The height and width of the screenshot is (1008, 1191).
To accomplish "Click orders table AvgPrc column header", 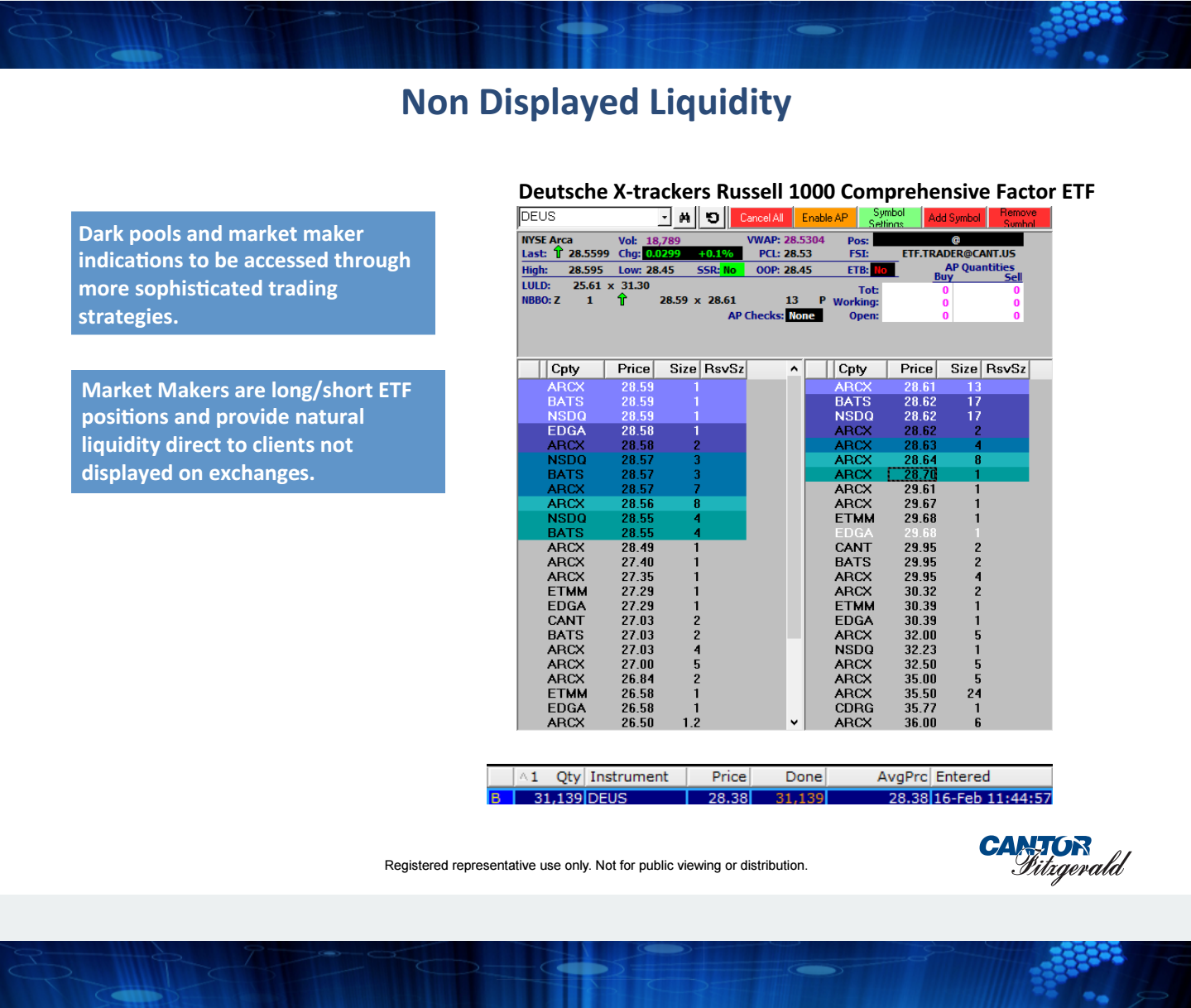I will coord(879,776).
